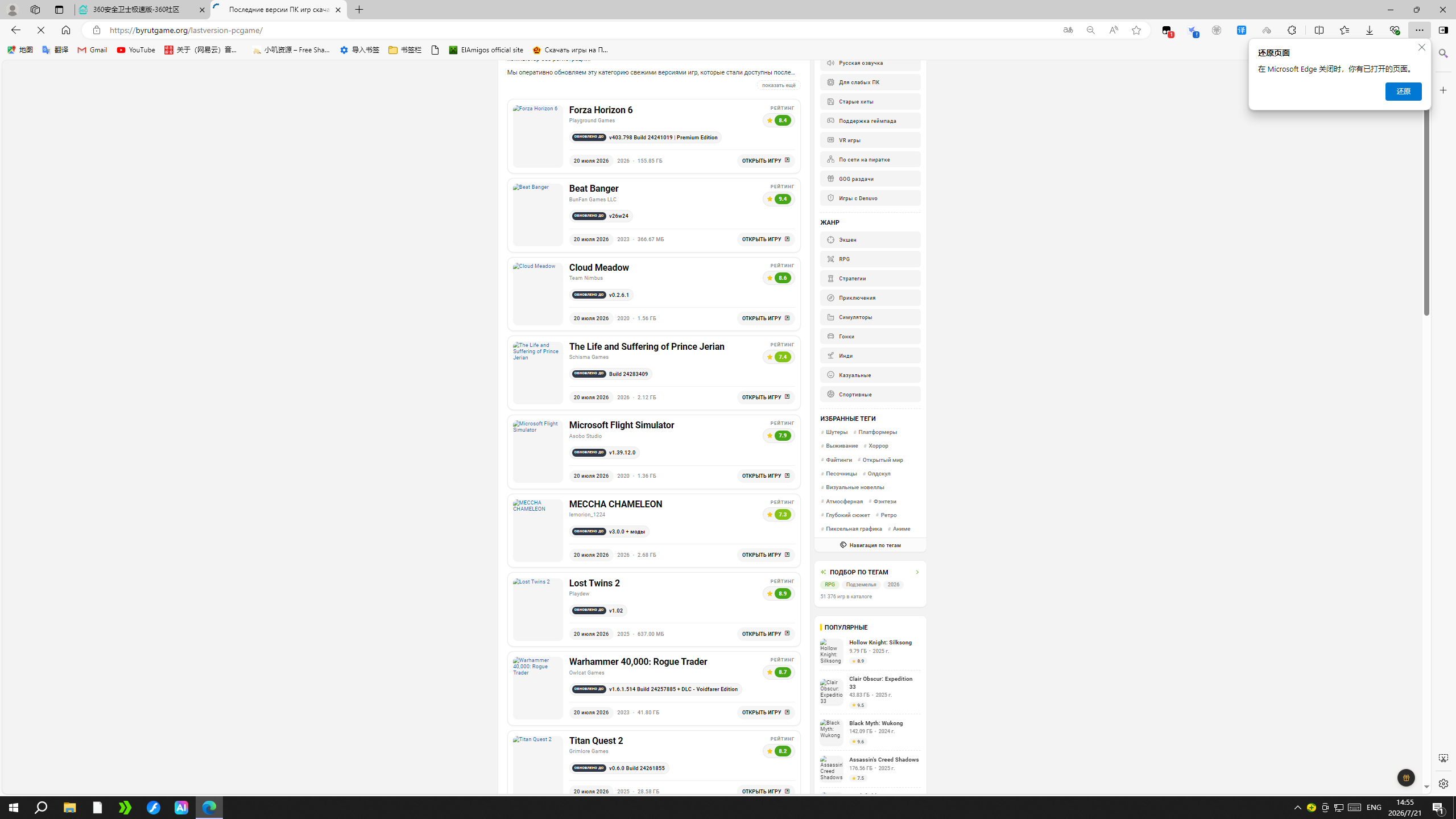Click the 还原 restore pages button
The image size is (1456, 819).
[1403, 92]
